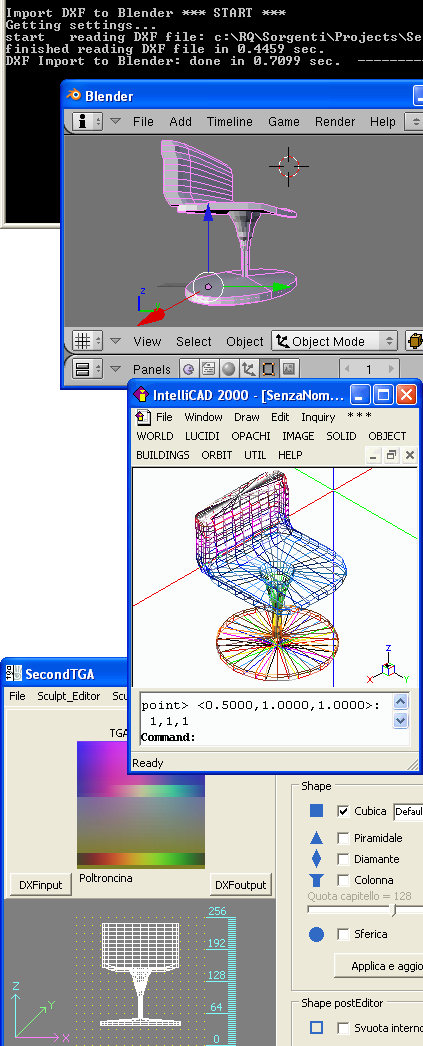Click the DXFoutput button
Viewport: 423px width, 1046px height.
[x=240, y=885]
